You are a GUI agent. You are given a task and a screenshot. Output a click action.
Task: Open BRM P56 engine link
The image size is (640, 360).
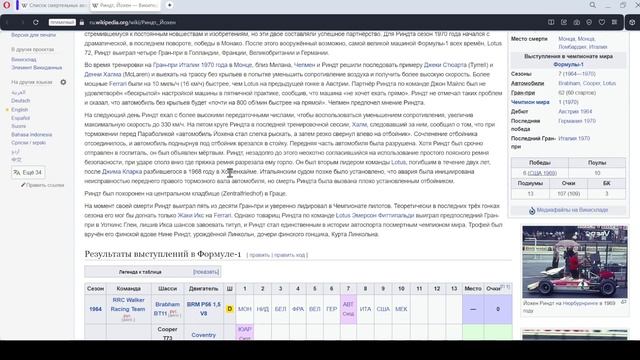coord(203,309)
